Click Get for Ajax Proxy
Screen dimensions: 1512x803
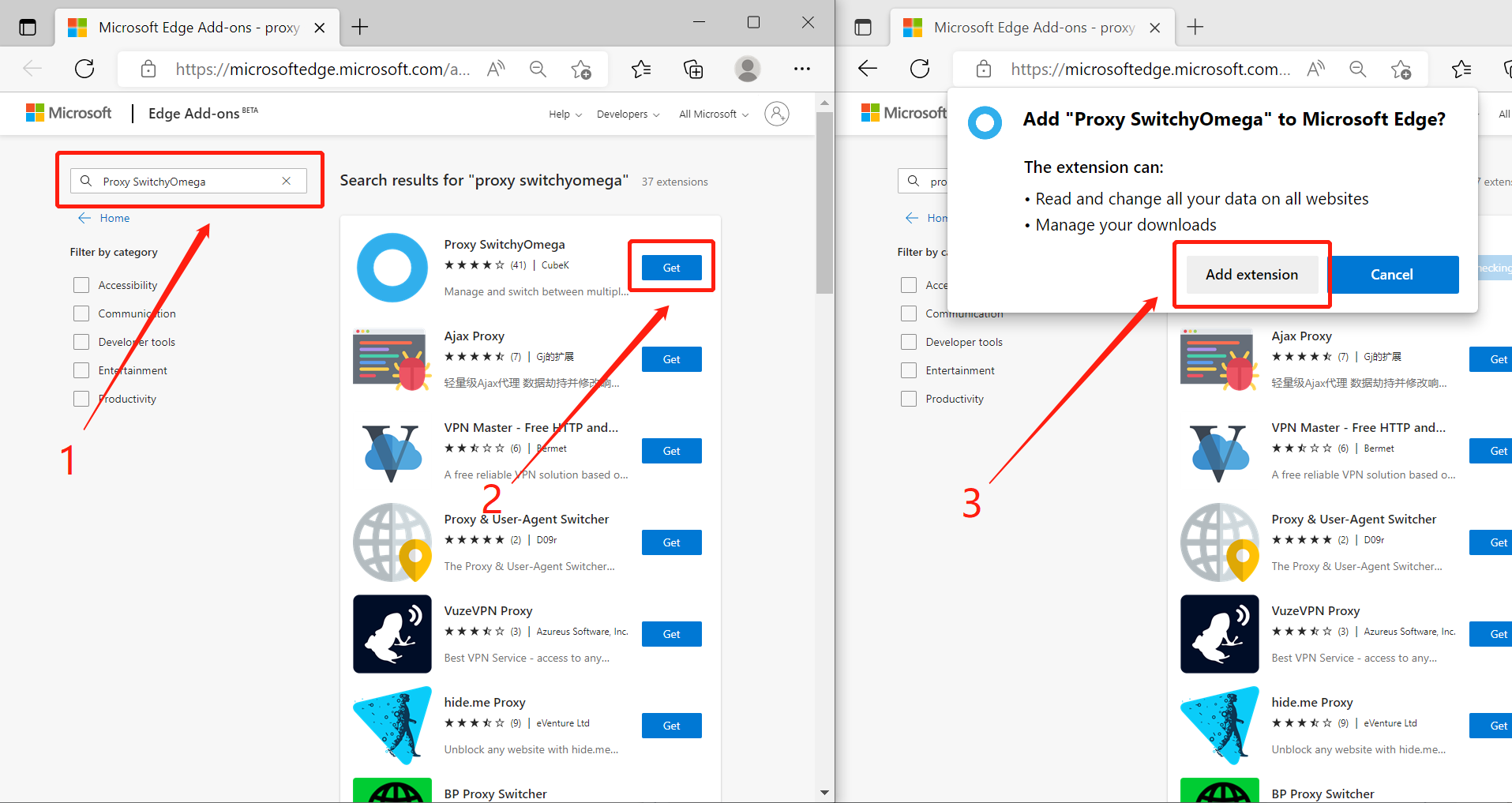click(x=670, y=359)
